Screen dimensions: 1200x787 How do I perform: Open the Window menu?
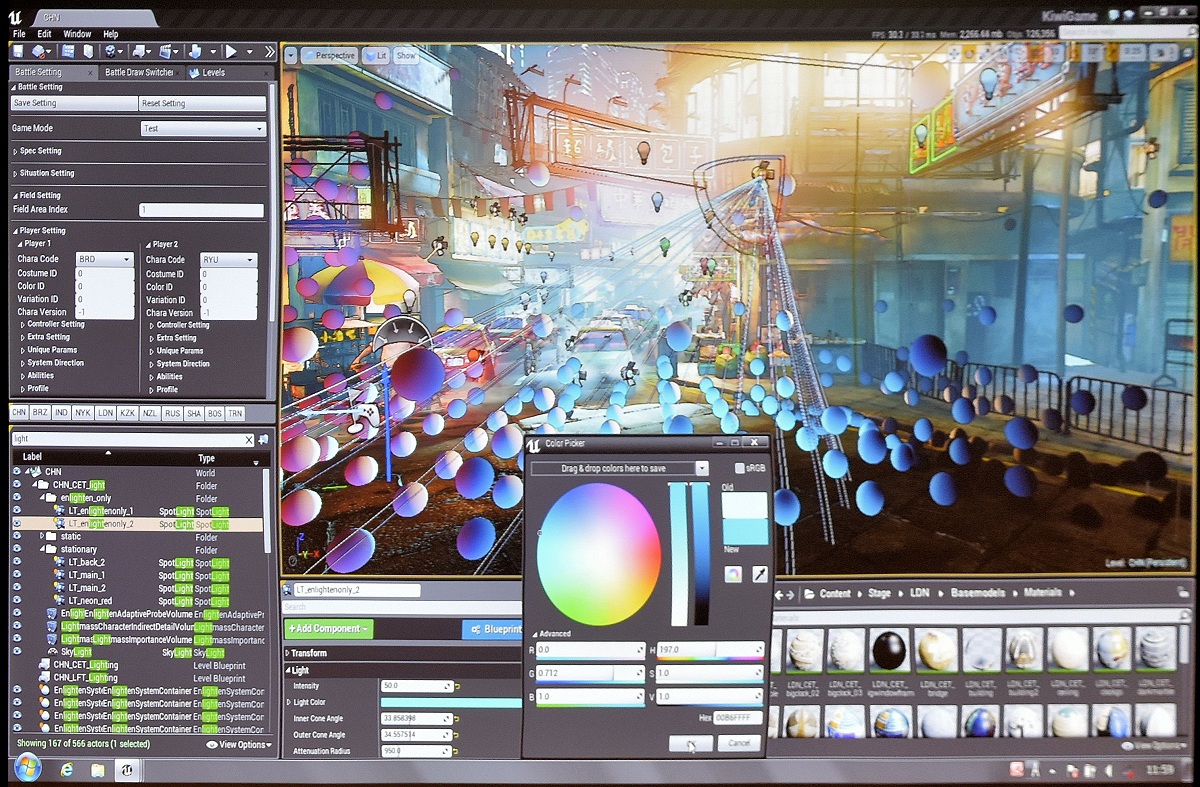pos(77,34)
